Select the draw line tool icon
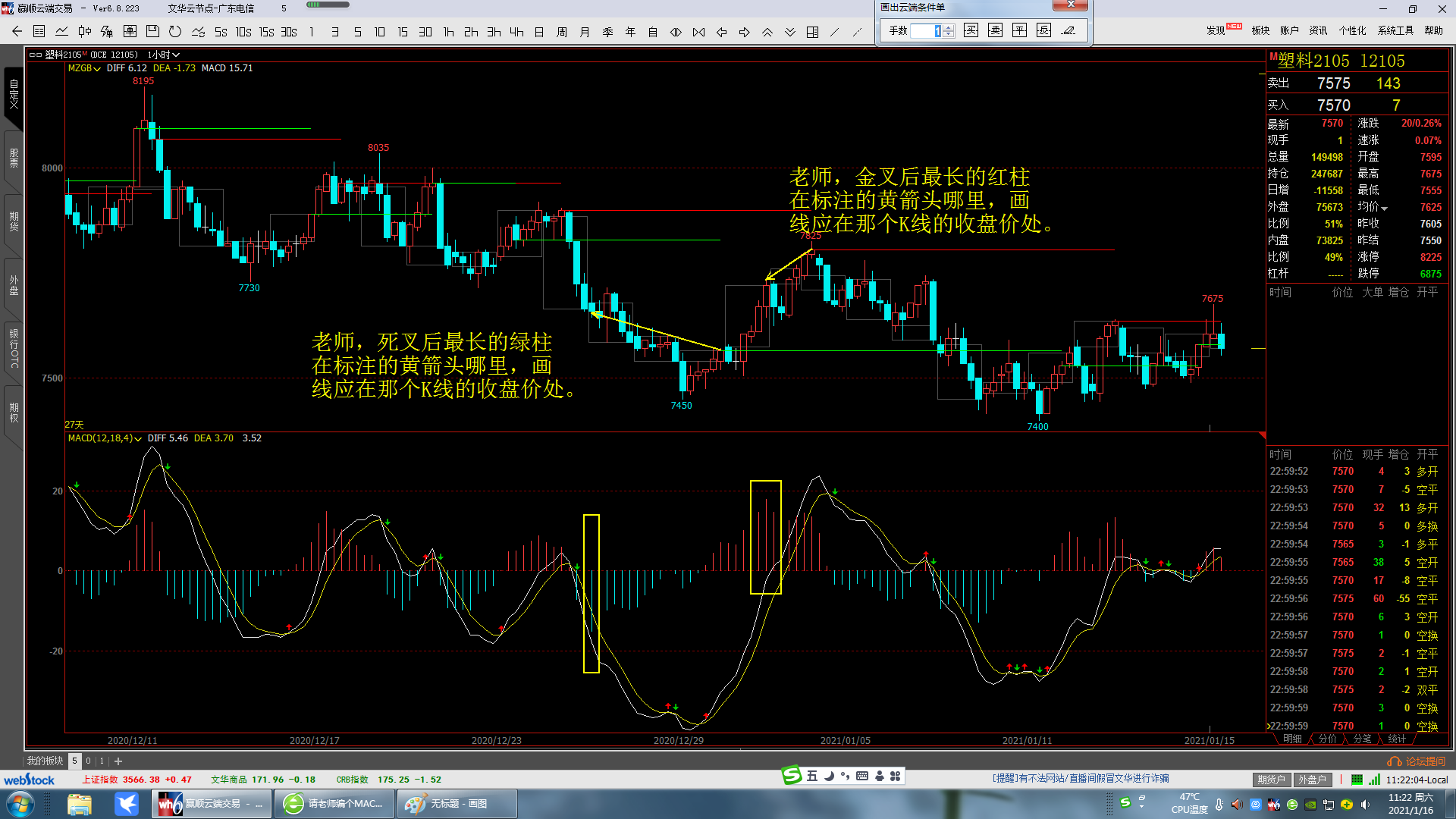The image size is (1456, 819). 834,32
